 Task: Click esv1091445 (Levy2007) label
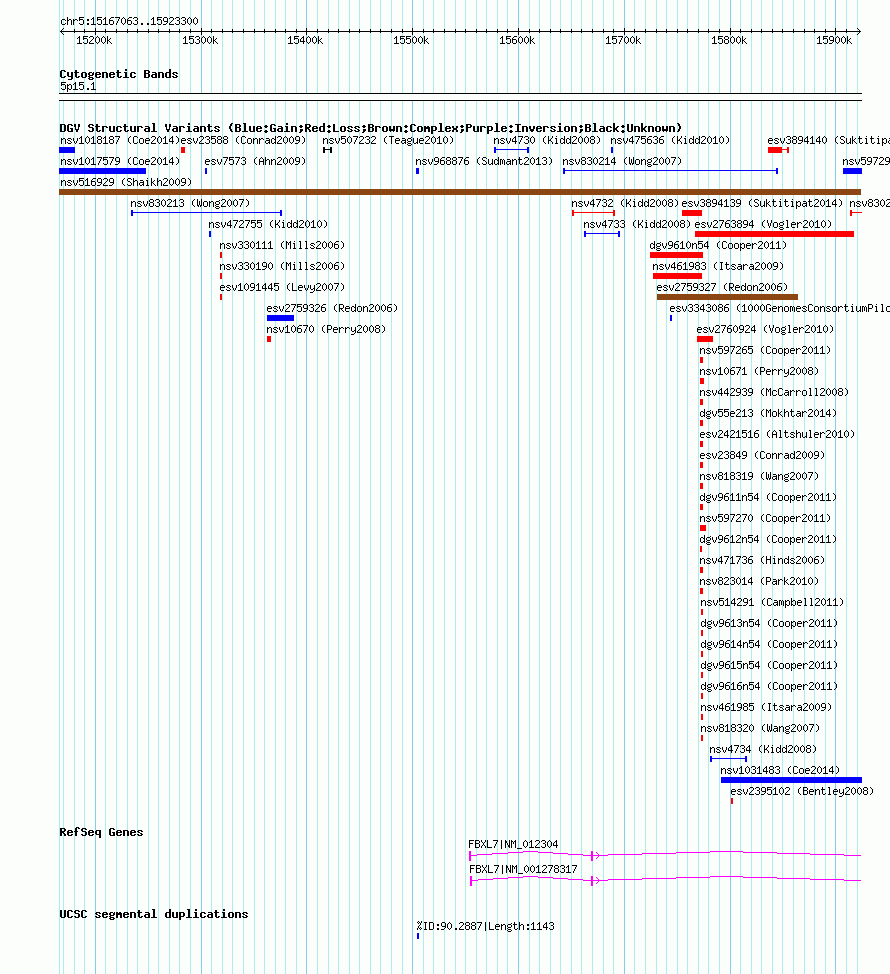(x=282, y=288)
